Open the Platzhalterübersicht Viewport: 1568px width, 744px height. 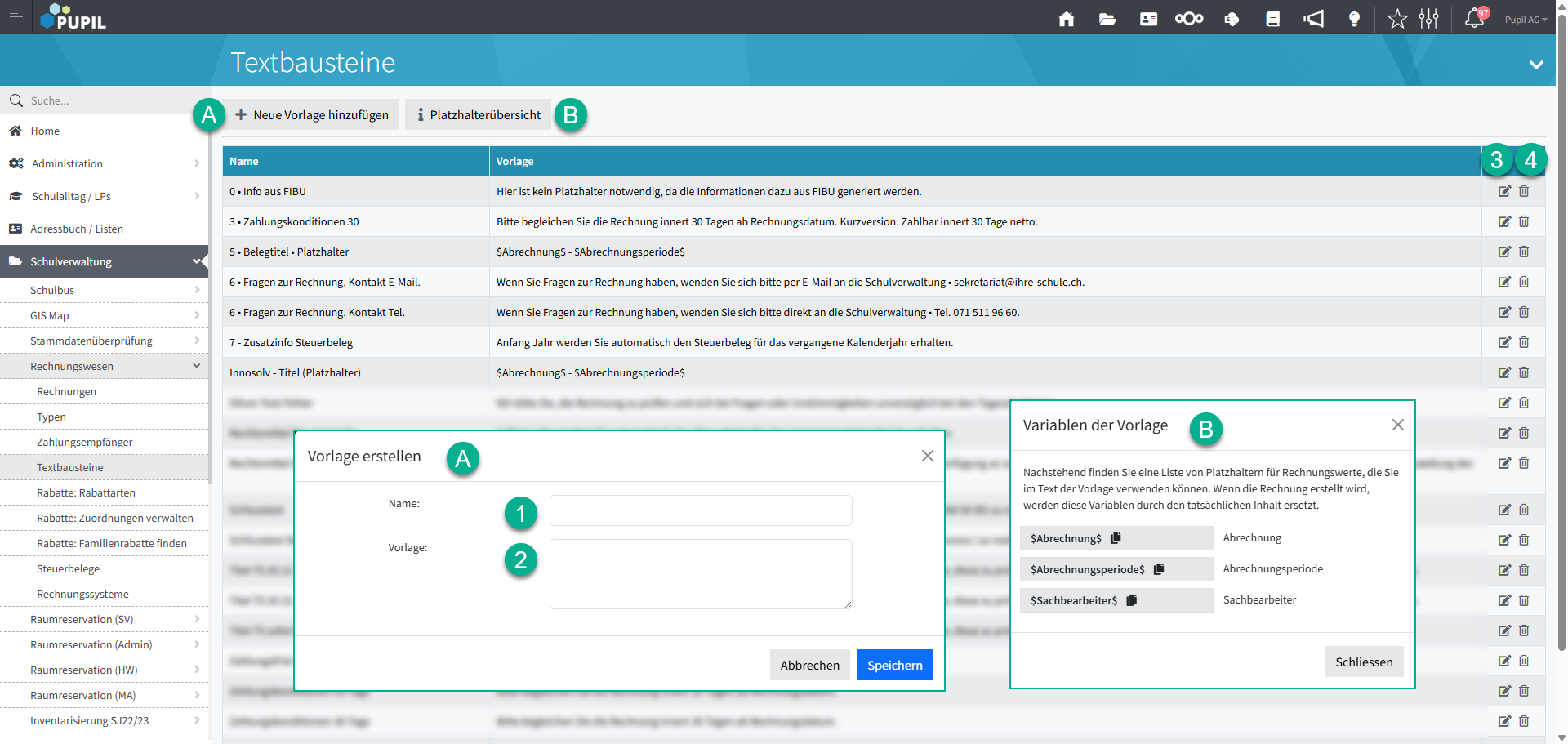[x=479, y=114]
